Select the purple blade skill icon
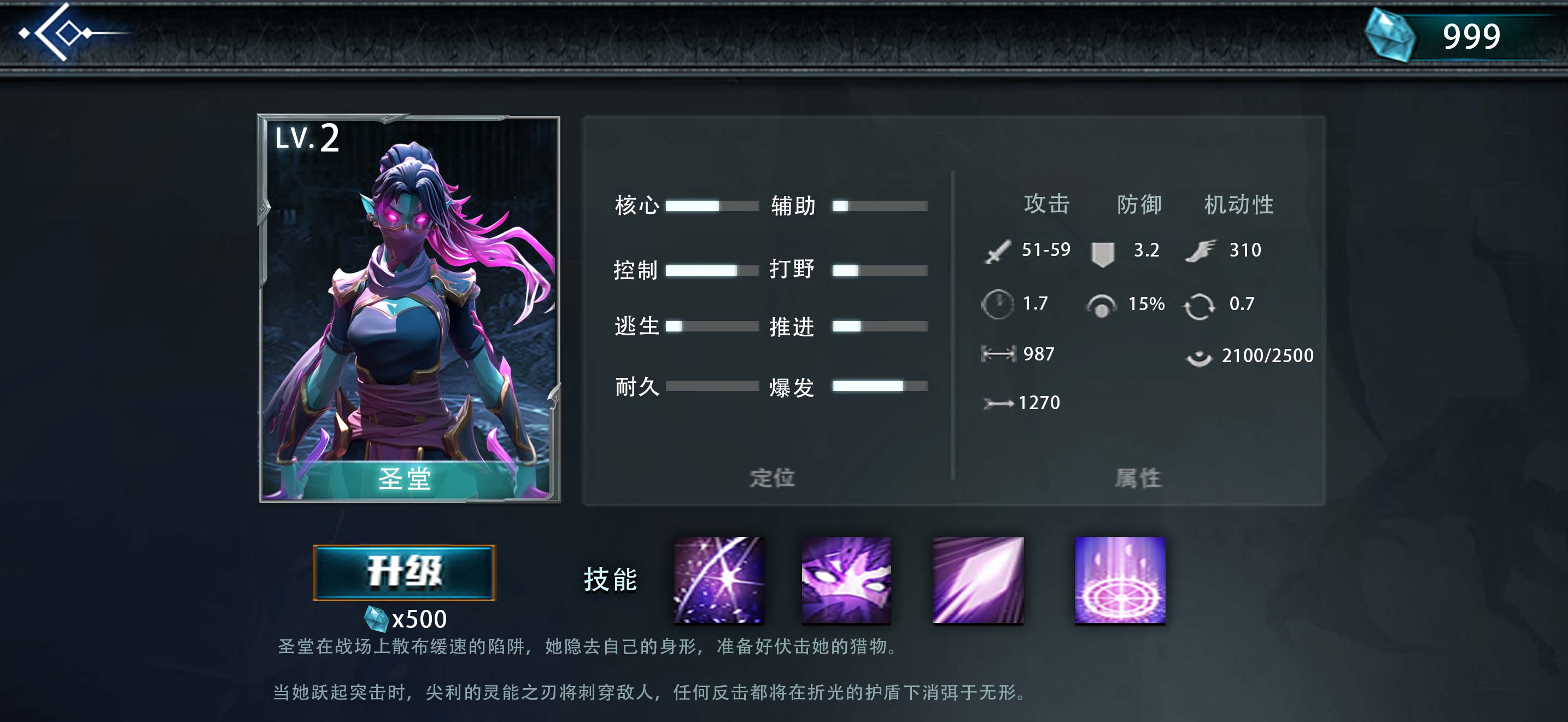1568x722 pixels. [978, 580]
